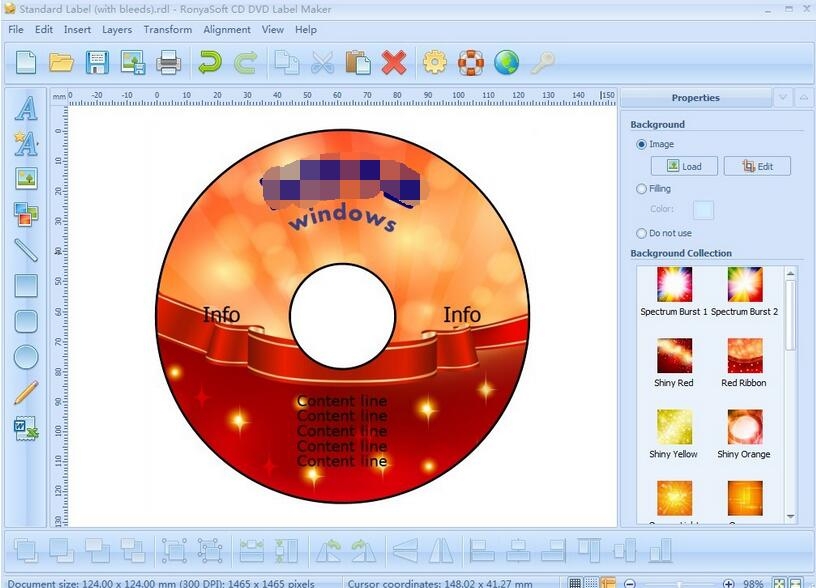Viewport: 816px width, 588px height.
Task: Click the align left edges icon
Action: tap(482, 551)
